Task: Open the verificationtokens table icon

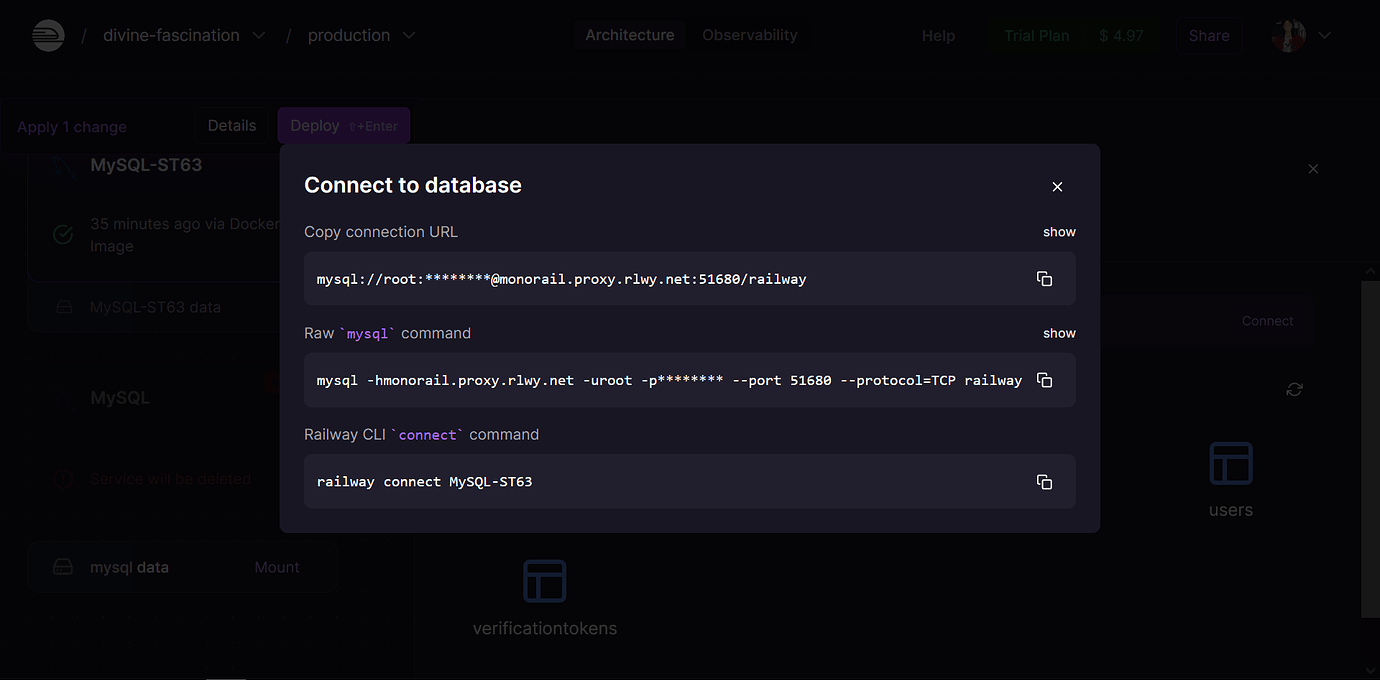Action: pyautogui.click(x=544, y=580)
